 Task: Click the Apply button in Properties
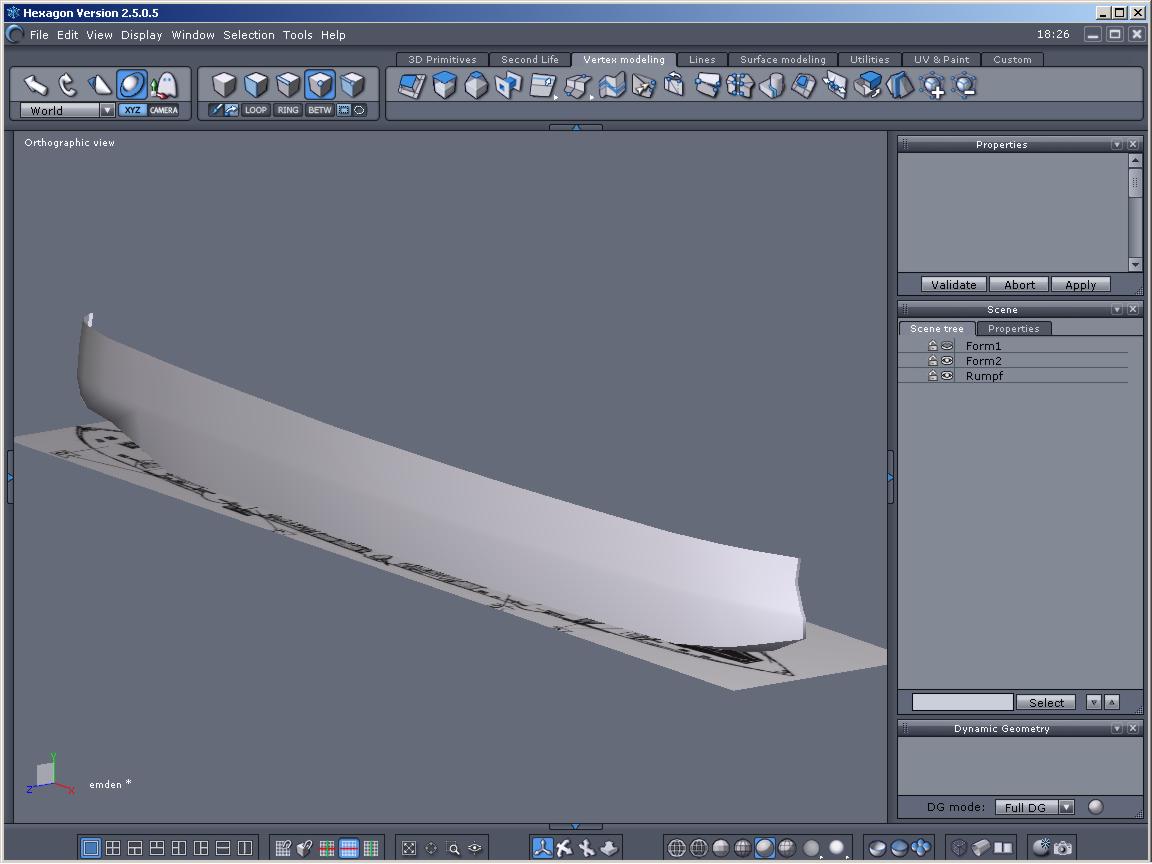point(1080,285)
